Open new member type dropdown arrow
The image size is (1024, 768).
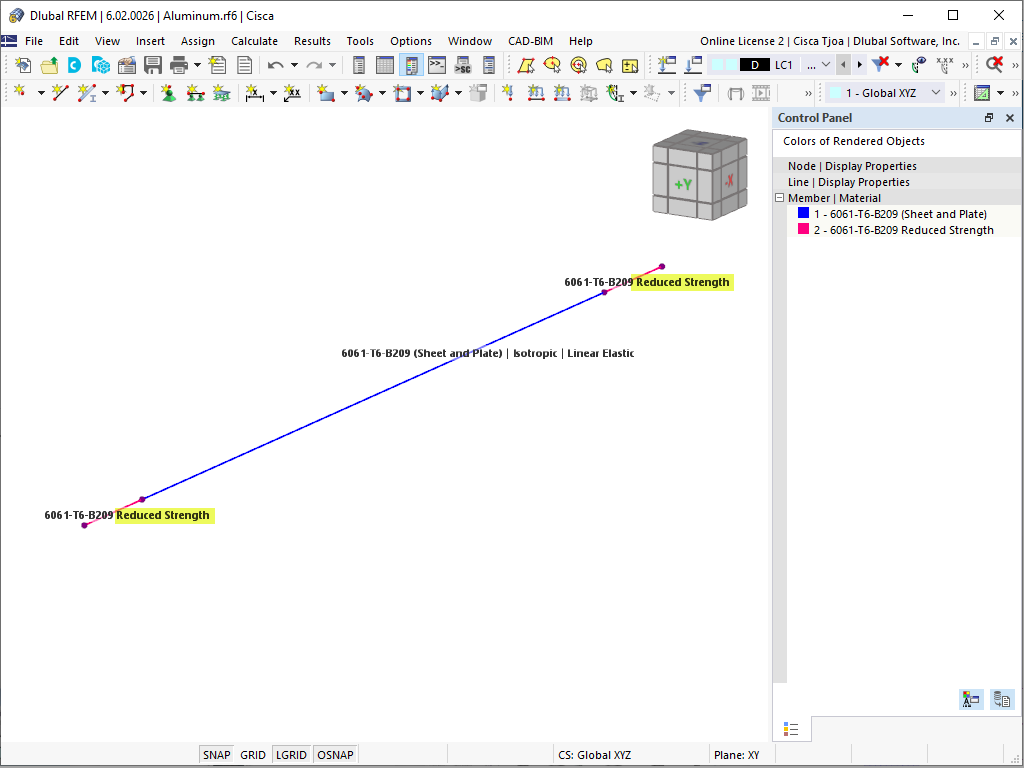click(x=105, y=93)
